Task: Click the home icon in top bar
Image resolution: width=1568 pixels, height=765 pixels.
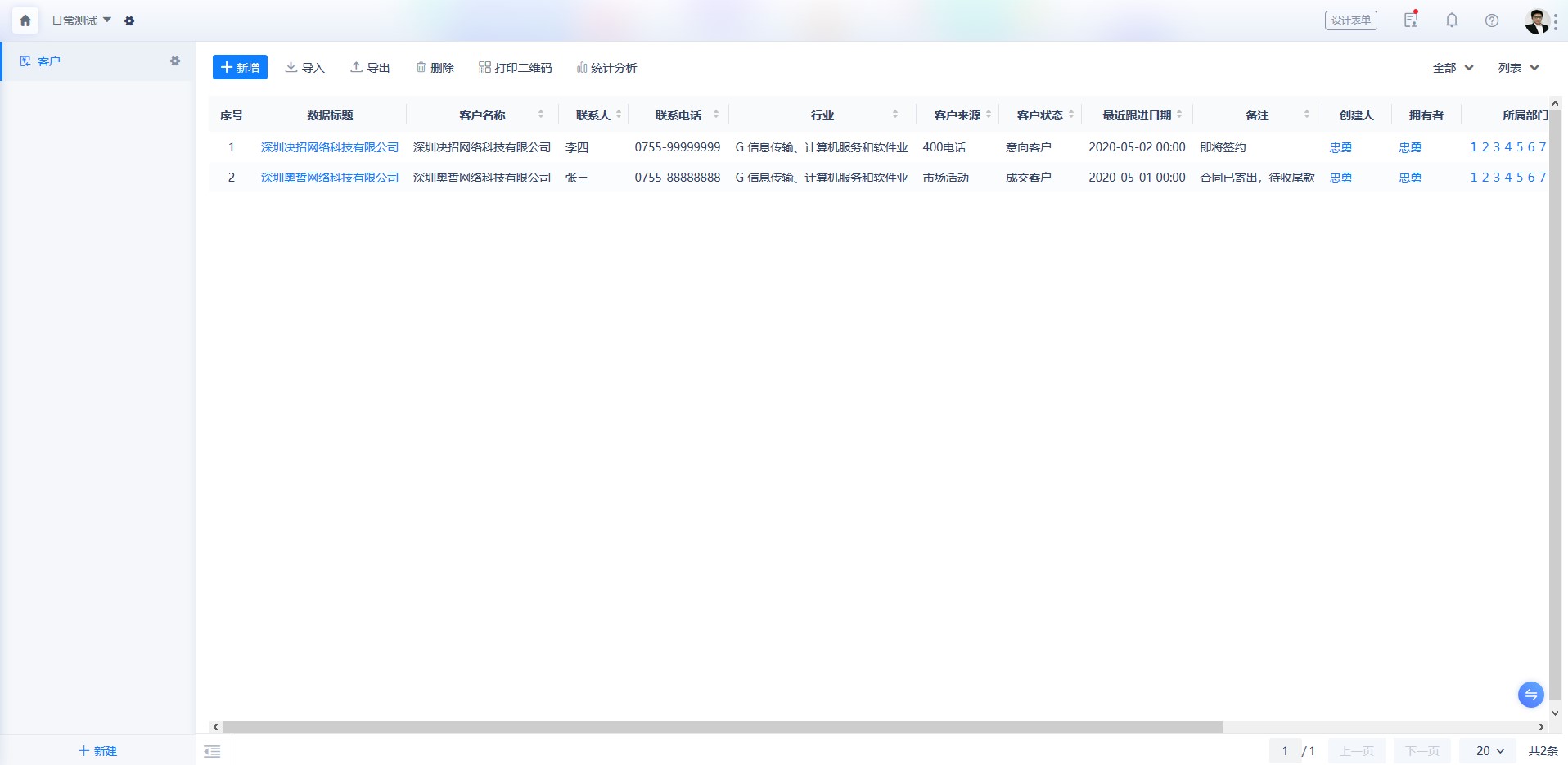Action: click(x=25, y=20)
